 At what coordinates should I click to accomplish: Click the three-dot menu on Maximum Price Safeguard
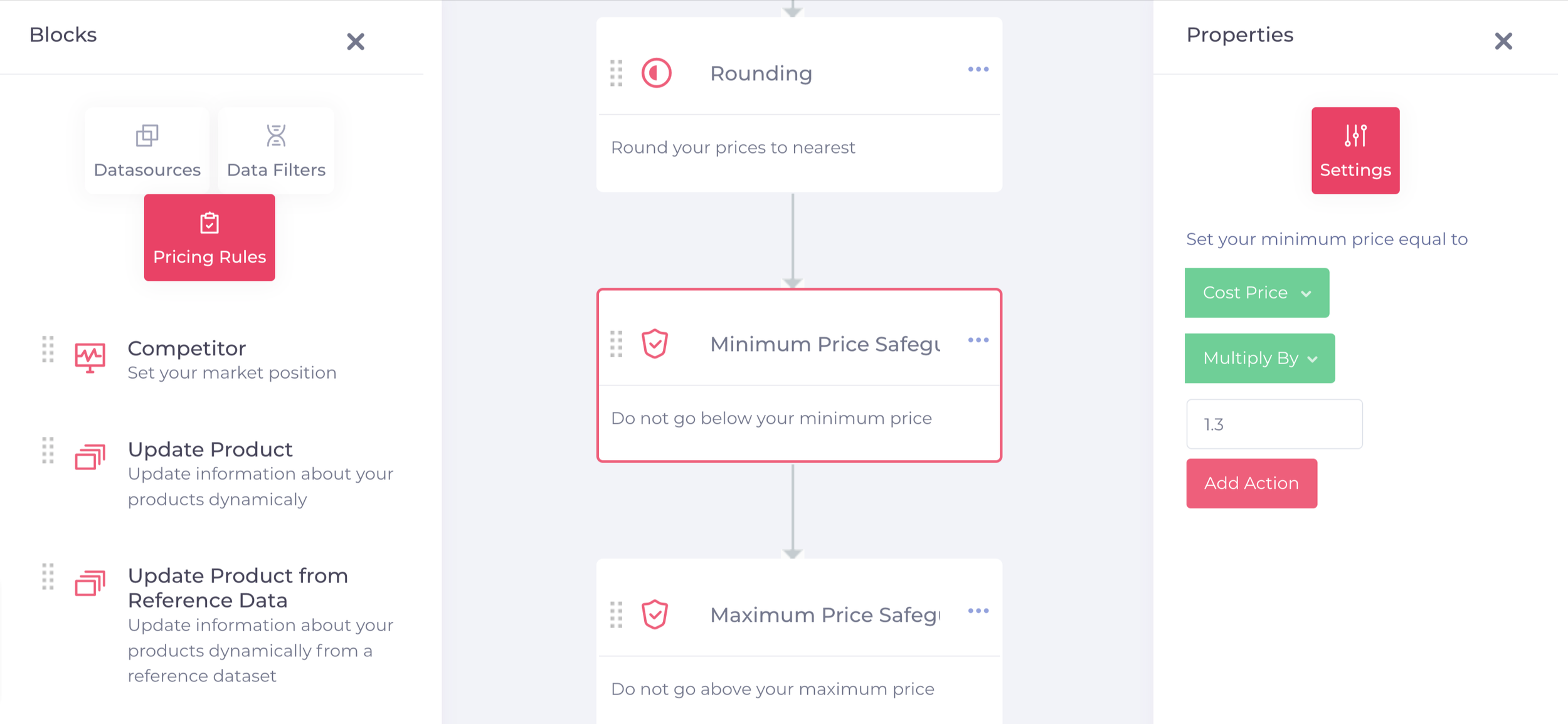[980, 612]
